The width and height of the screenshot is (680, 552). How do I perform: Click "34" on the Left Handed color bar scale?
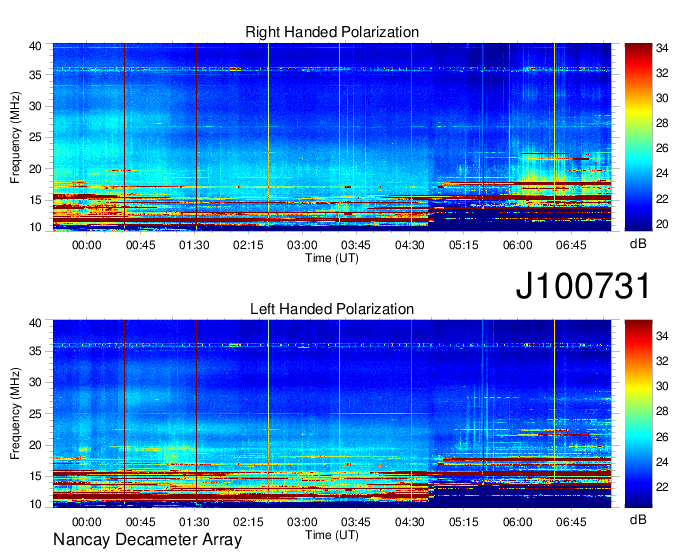click(x=662, y=336)
